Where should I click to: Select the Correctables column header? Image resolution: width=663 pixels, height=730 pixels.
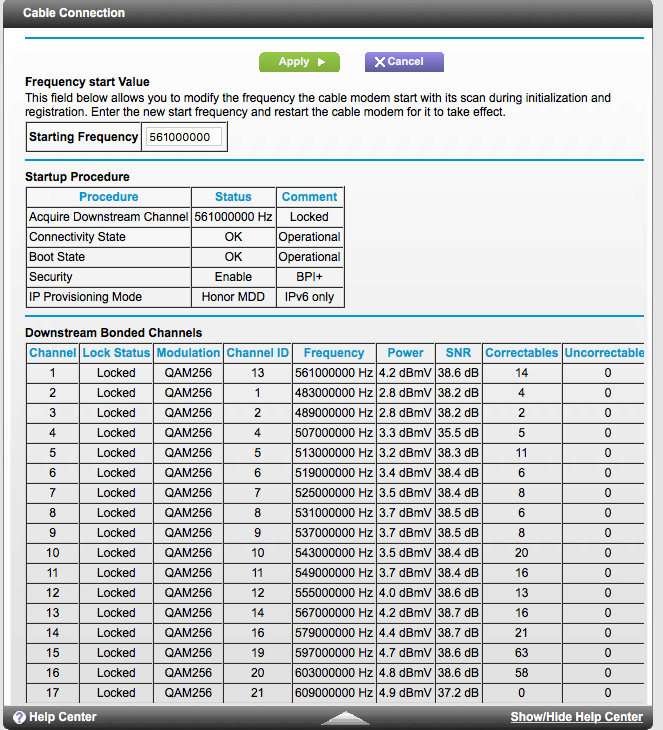[x=521, y=353]
